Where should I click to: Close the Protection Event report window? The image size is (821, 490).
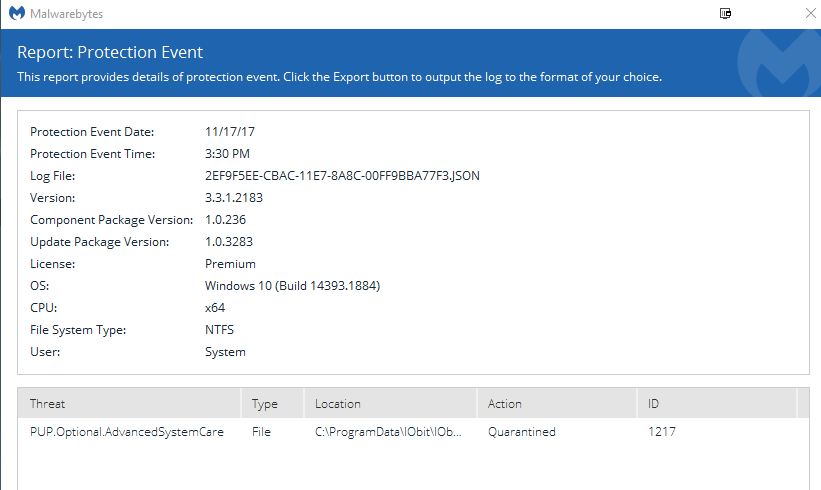point(811,13)
